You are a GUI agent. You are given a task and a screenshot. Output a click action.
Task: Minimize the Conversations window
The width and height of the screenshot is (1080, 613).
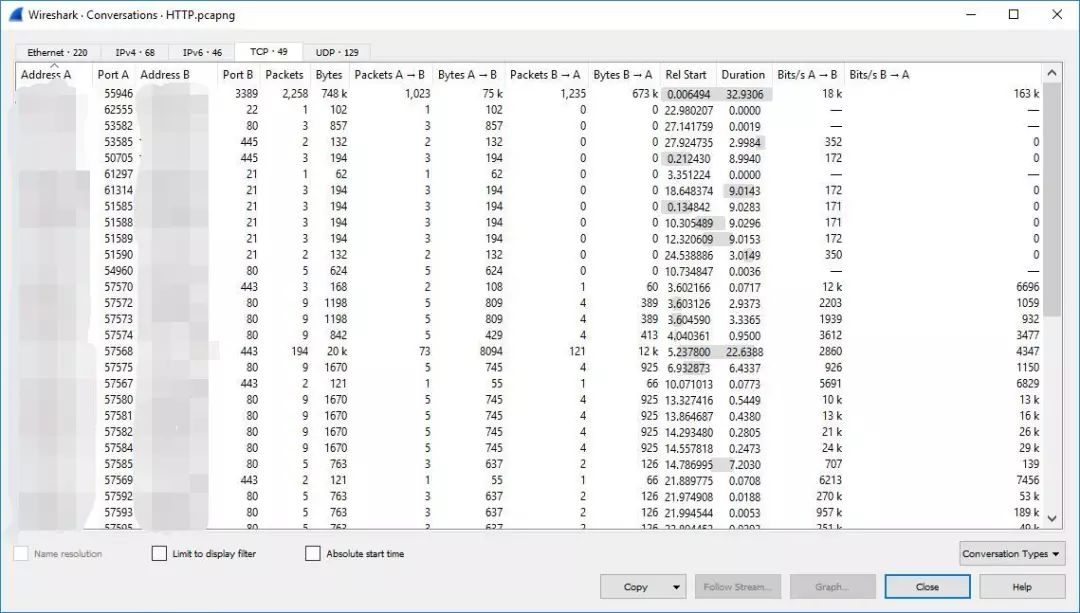pos(971,14)
